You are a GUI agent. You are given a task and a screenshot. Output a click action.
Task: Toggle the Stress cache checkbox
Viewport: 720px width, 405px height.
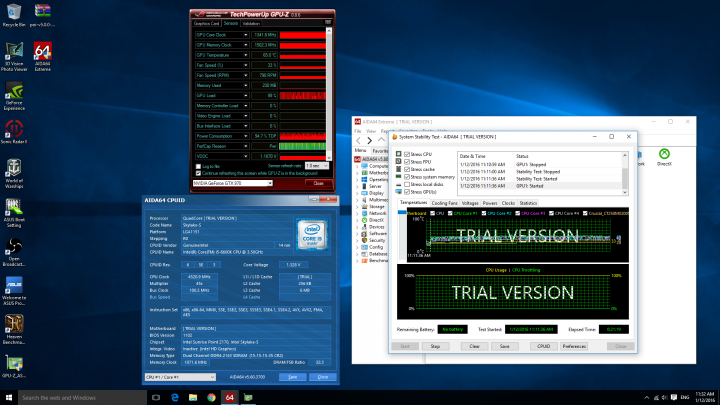click(407, 169)
